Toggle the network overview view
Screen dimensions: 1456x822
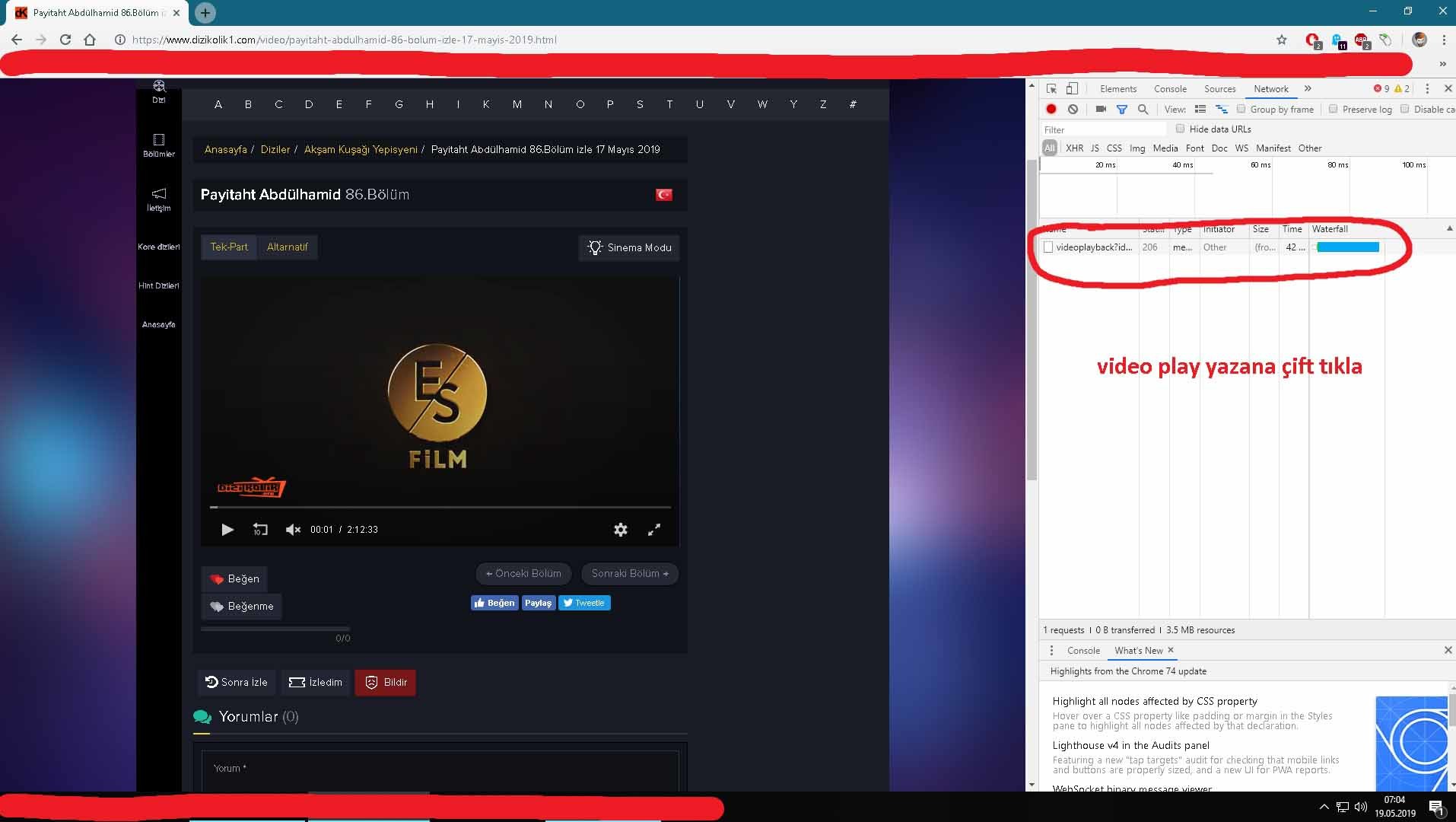click(1222, 109)
